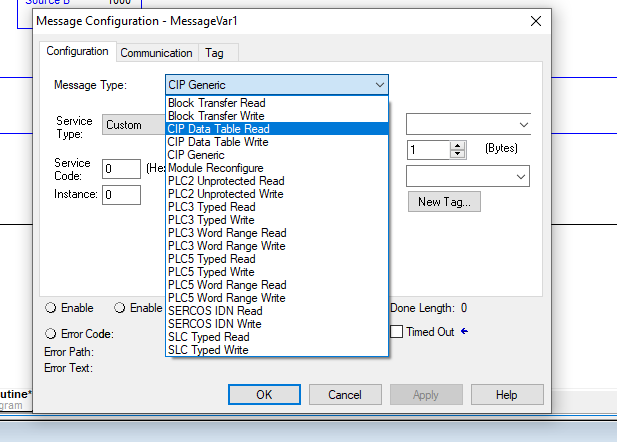Select CIP Data Table Write option
Screen dimensions: 617x442
277,142
